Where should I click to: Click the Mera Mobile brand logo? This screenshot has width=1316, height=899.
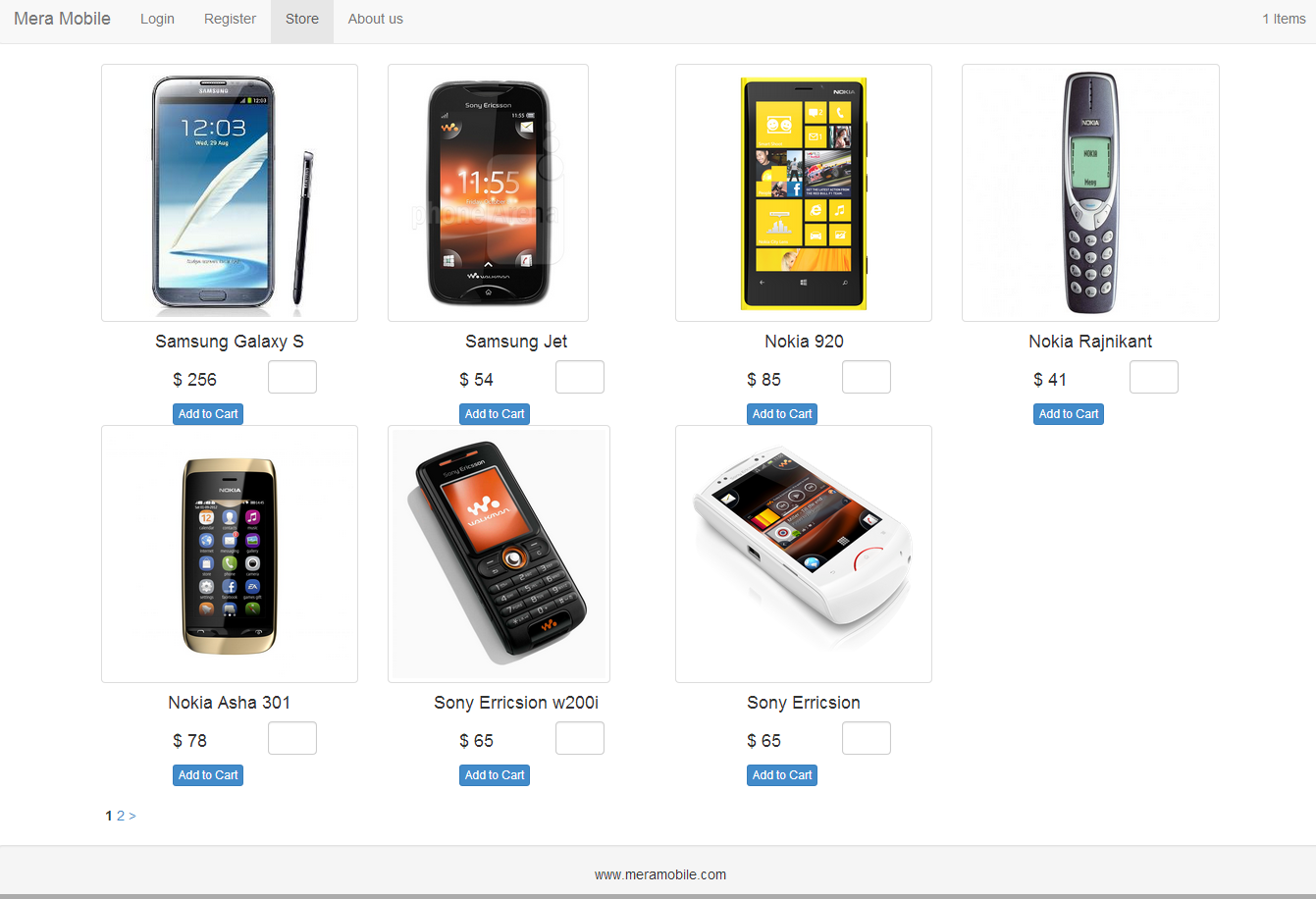tap(62, 19)
